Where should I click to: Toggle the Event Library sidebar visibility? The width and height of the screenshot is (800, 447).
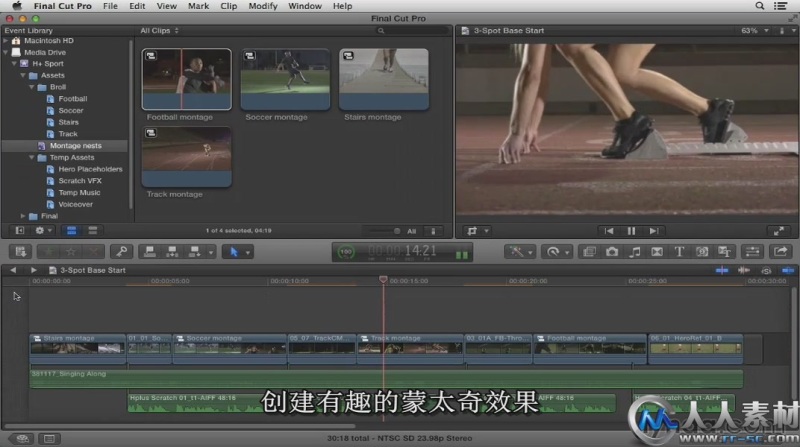[19, 230]
